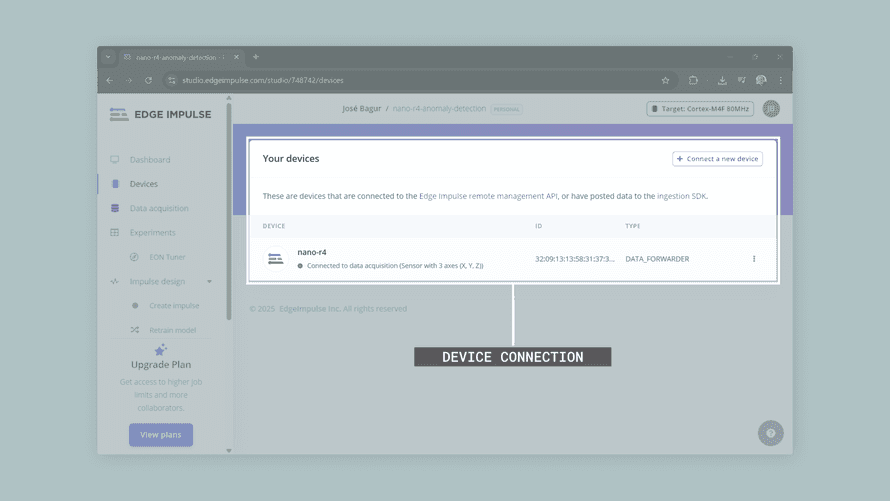Click the Retrain model shuffle icon

point(135,330)
